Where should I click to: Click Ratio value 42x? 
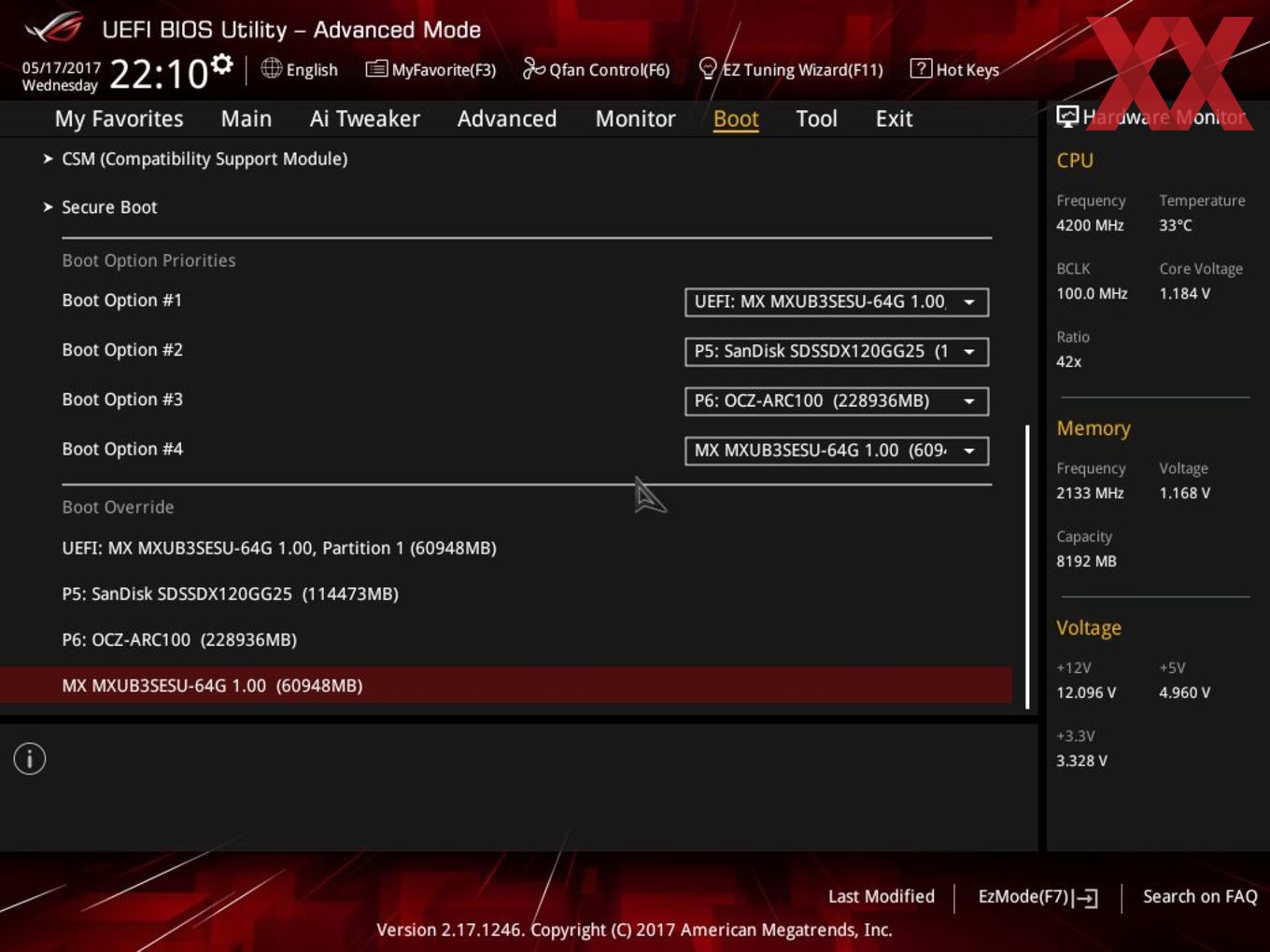pyautogui.click(x=1069, y=361)
